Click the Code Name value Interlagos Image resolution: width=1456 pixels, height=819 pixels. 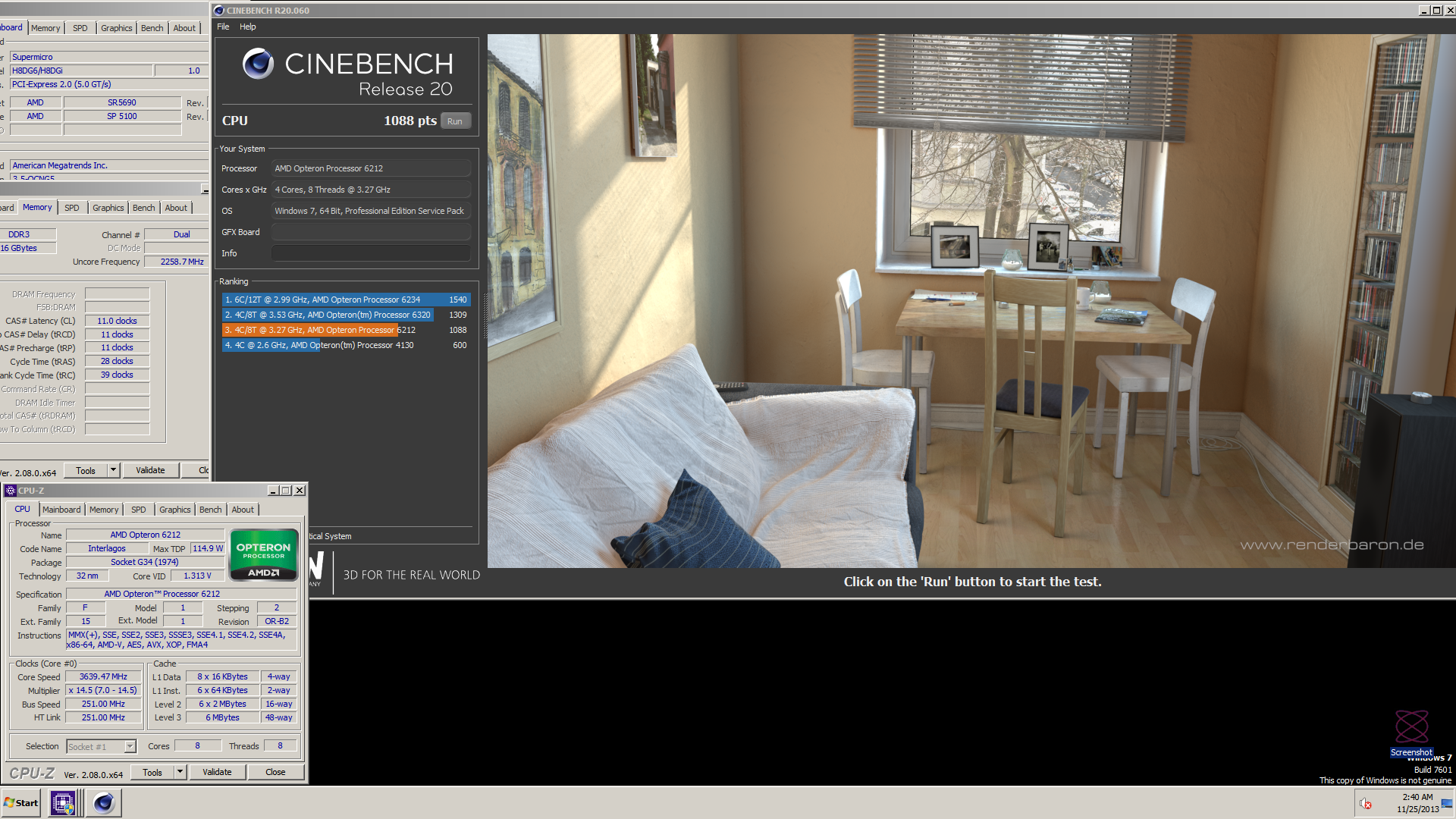pyautogui.click(x=107, y=548)
